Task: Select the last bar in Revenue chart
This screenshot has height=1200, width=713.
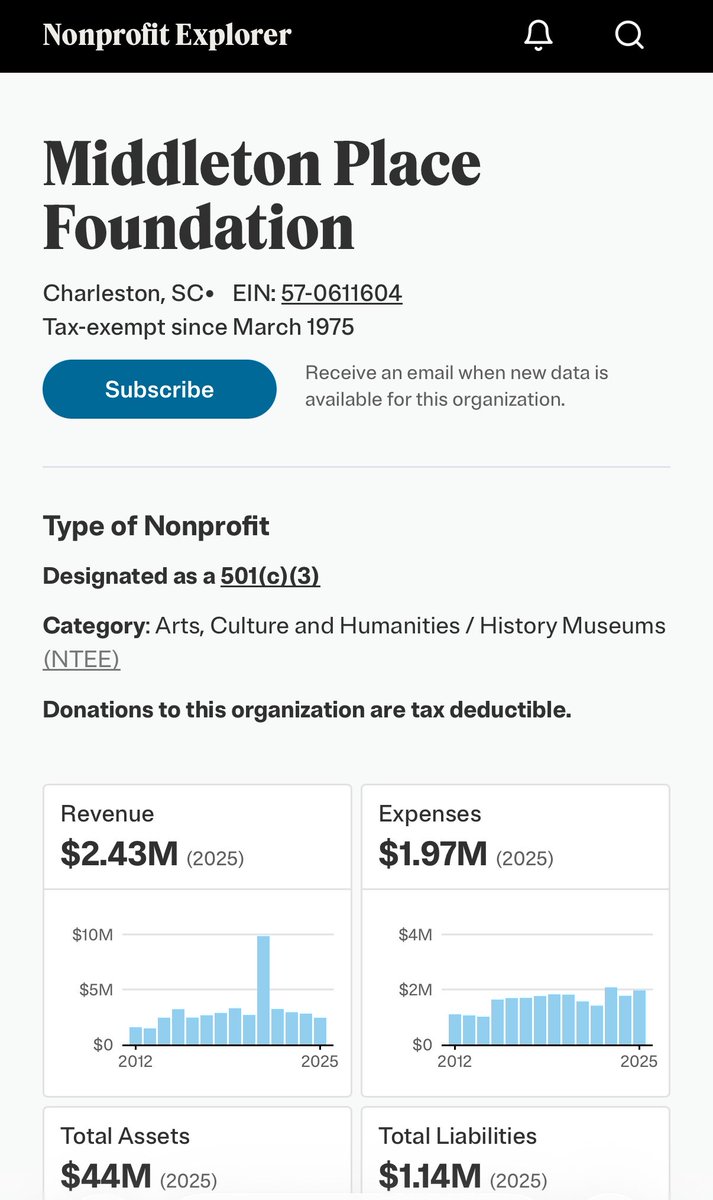Action: tap(320, 1031)
